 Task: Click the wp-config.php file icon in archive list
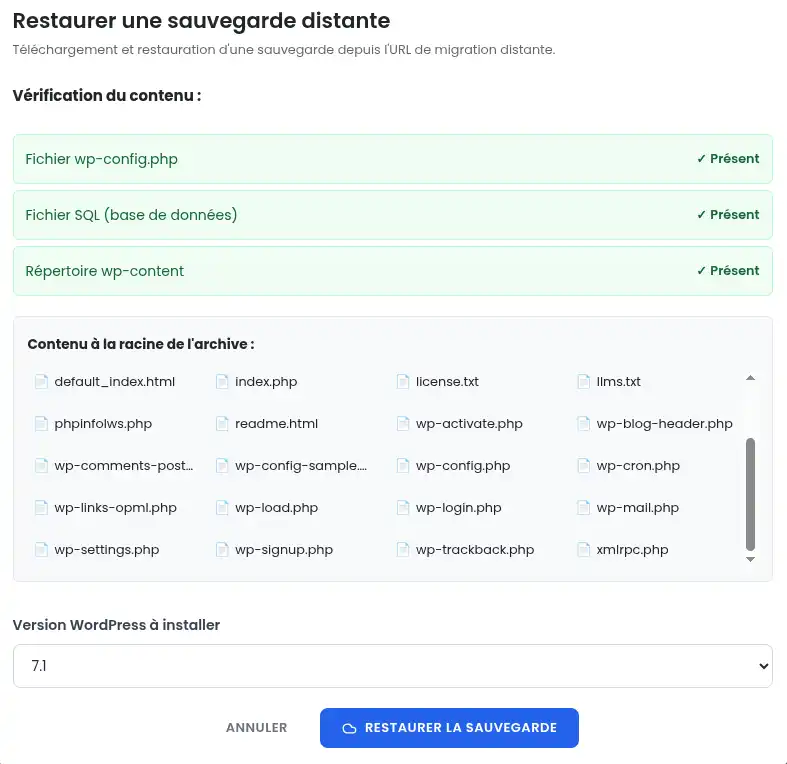coord(403,466)
